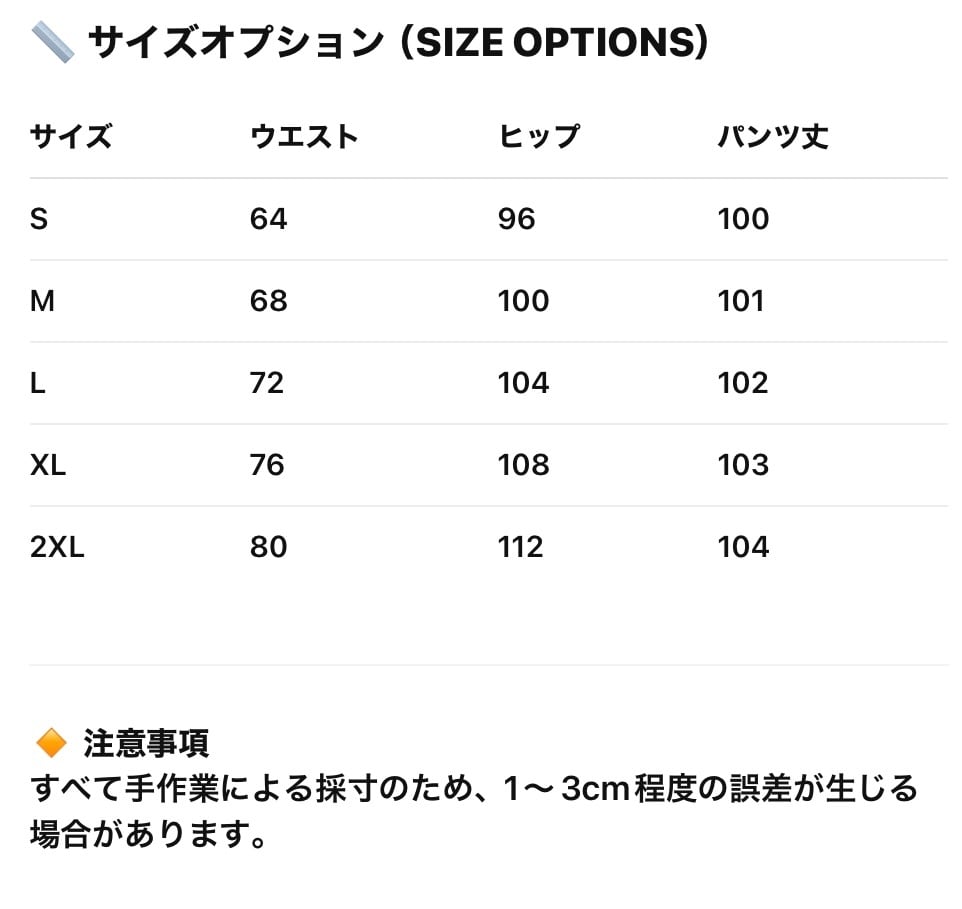Viewport: 962px width, 909px height.
Task: Select the サイズ column header
Action: (71, 137)
